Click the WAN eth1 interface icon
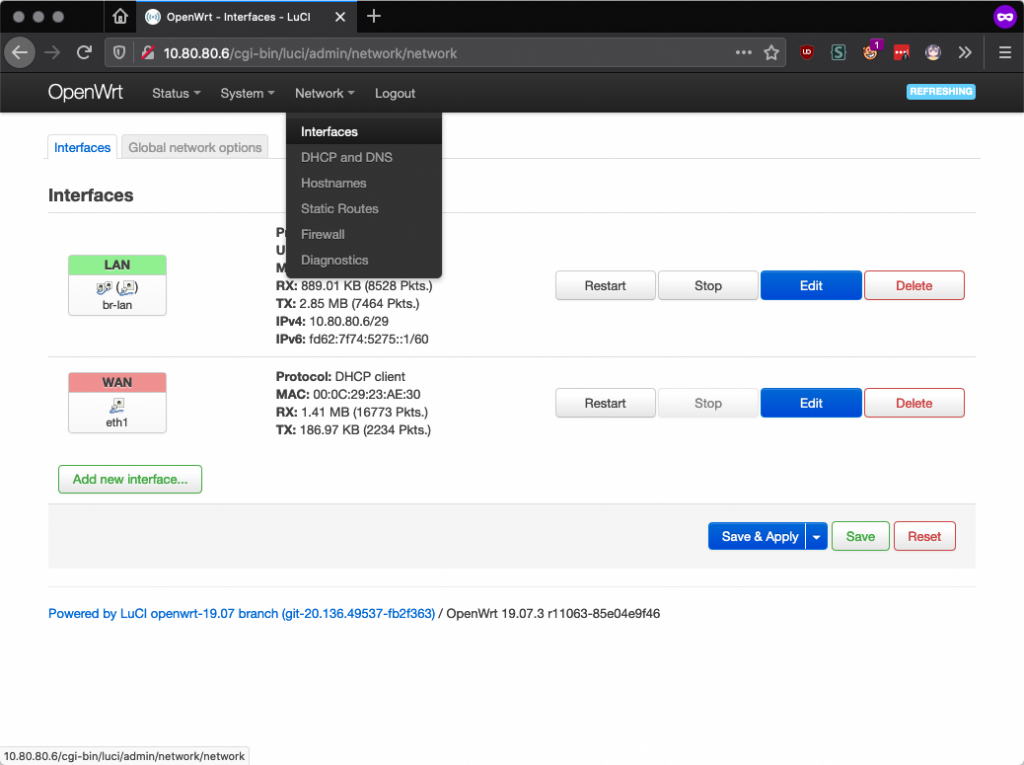Screen dimensions: 1024x765 [x=117, y=406]
